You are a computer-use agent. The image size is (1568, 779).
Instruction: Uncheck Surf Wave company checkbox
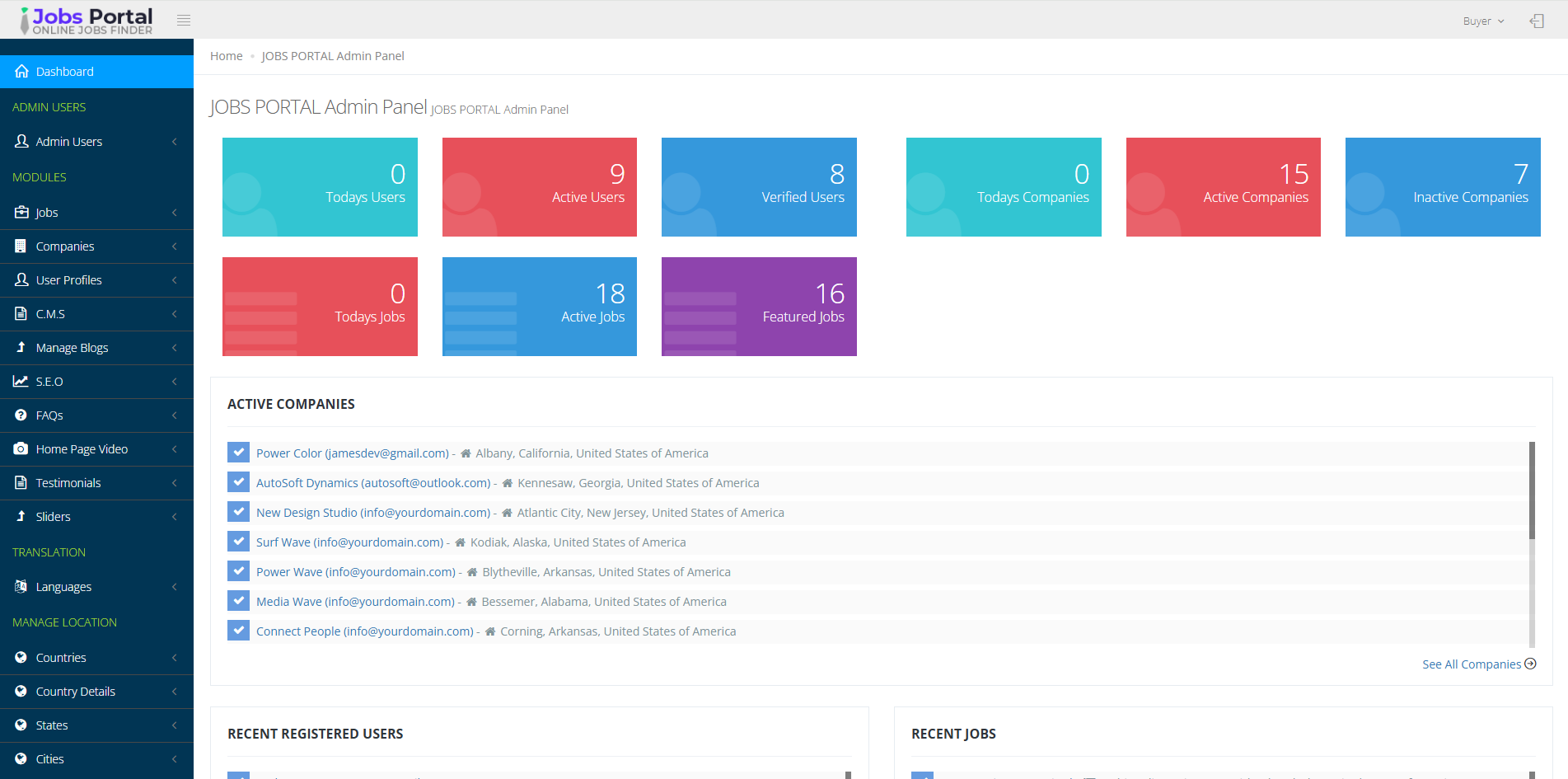pyautogui.click(x=238, y=541)
